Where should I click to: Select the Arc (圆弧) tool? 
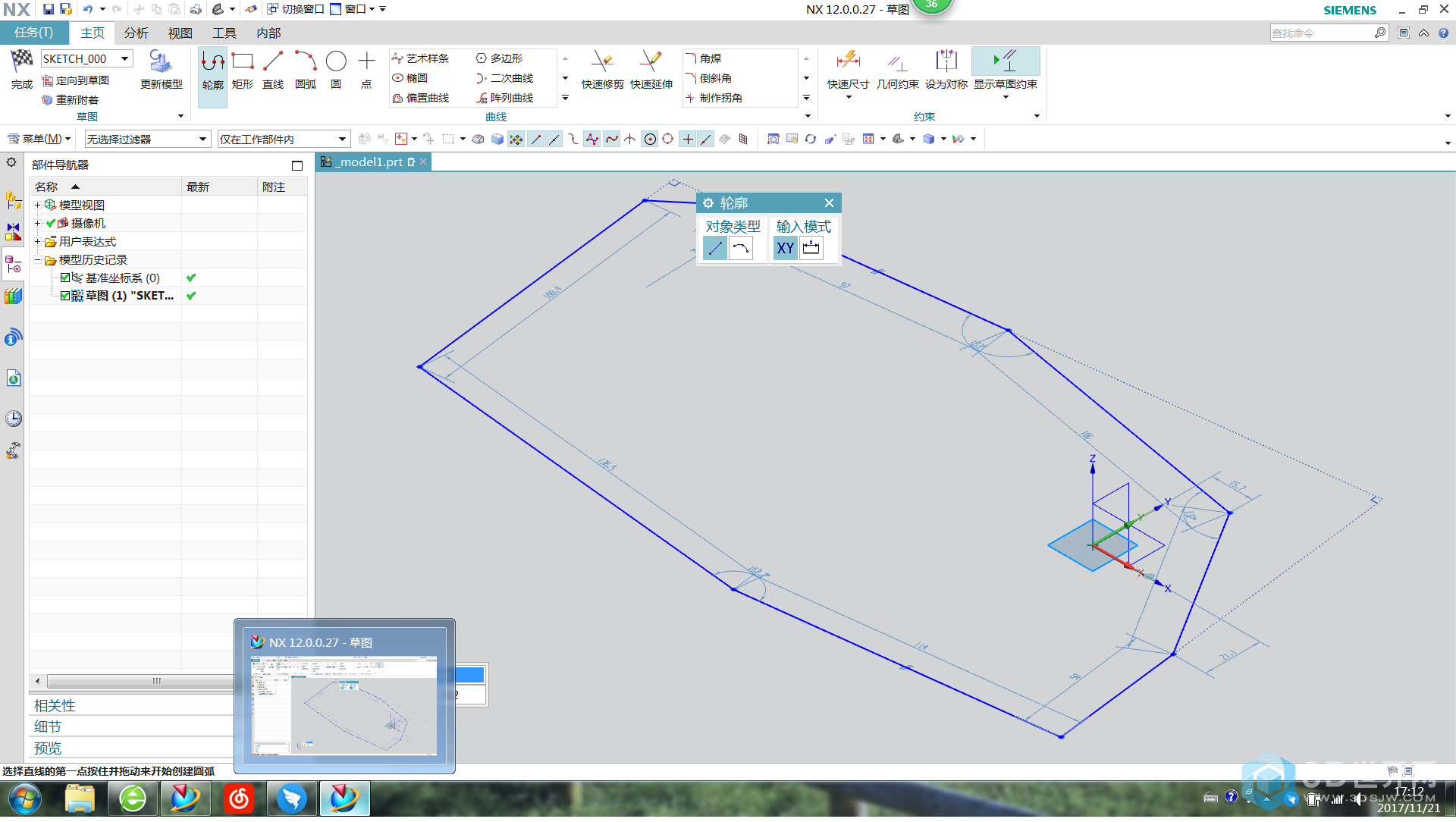(306, 71)
